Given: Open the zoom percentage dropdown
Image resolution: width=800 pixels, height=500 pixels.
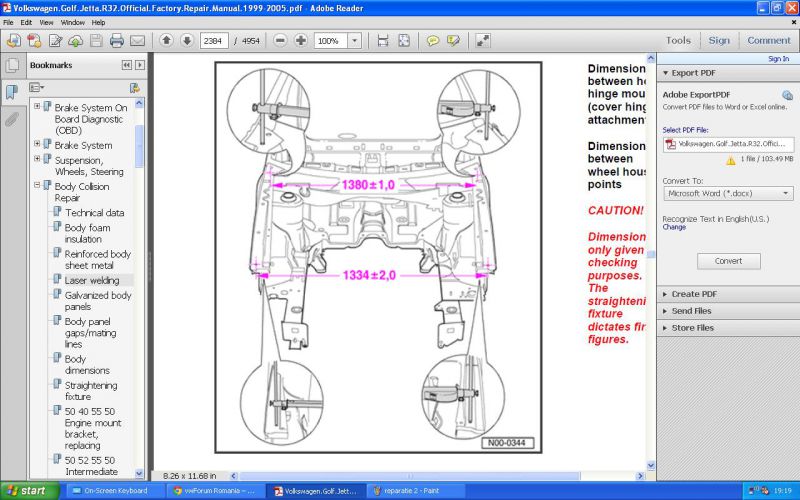Looking at the screenshot, I should [x=354, y=41].
